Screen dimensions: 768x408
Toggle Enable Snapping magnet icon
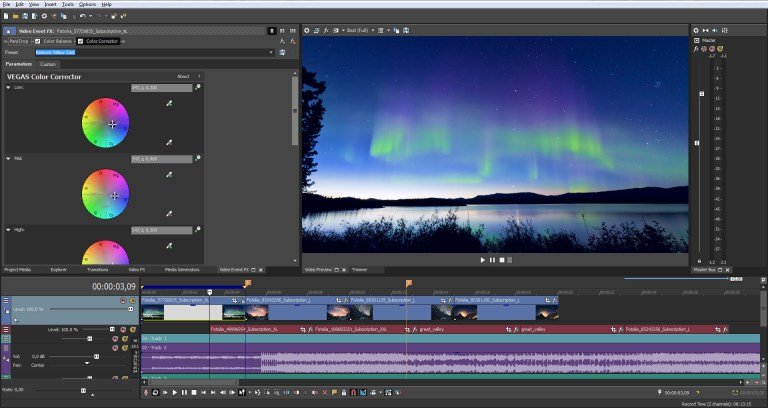[x=354, y=392]
